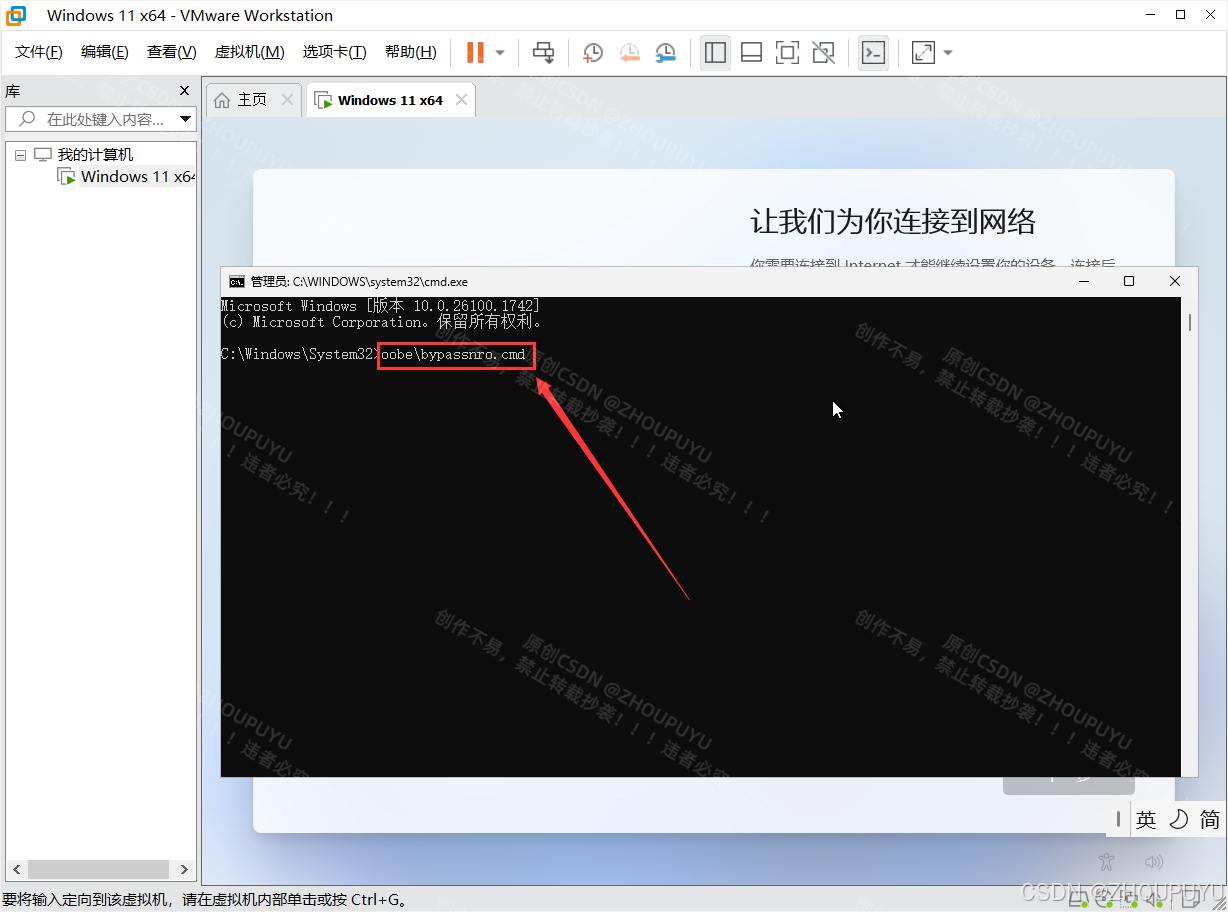Collapse the 我的计算机 tree node
The image size is (1228, 912).
tap(20, 155)
